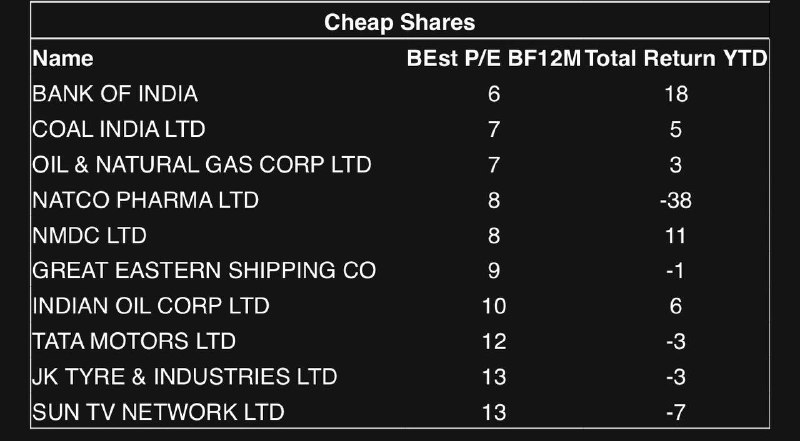The image size is (800, 441).
Task: Select the BANK OF INDIA row name
Action: (x=115, y=94)
